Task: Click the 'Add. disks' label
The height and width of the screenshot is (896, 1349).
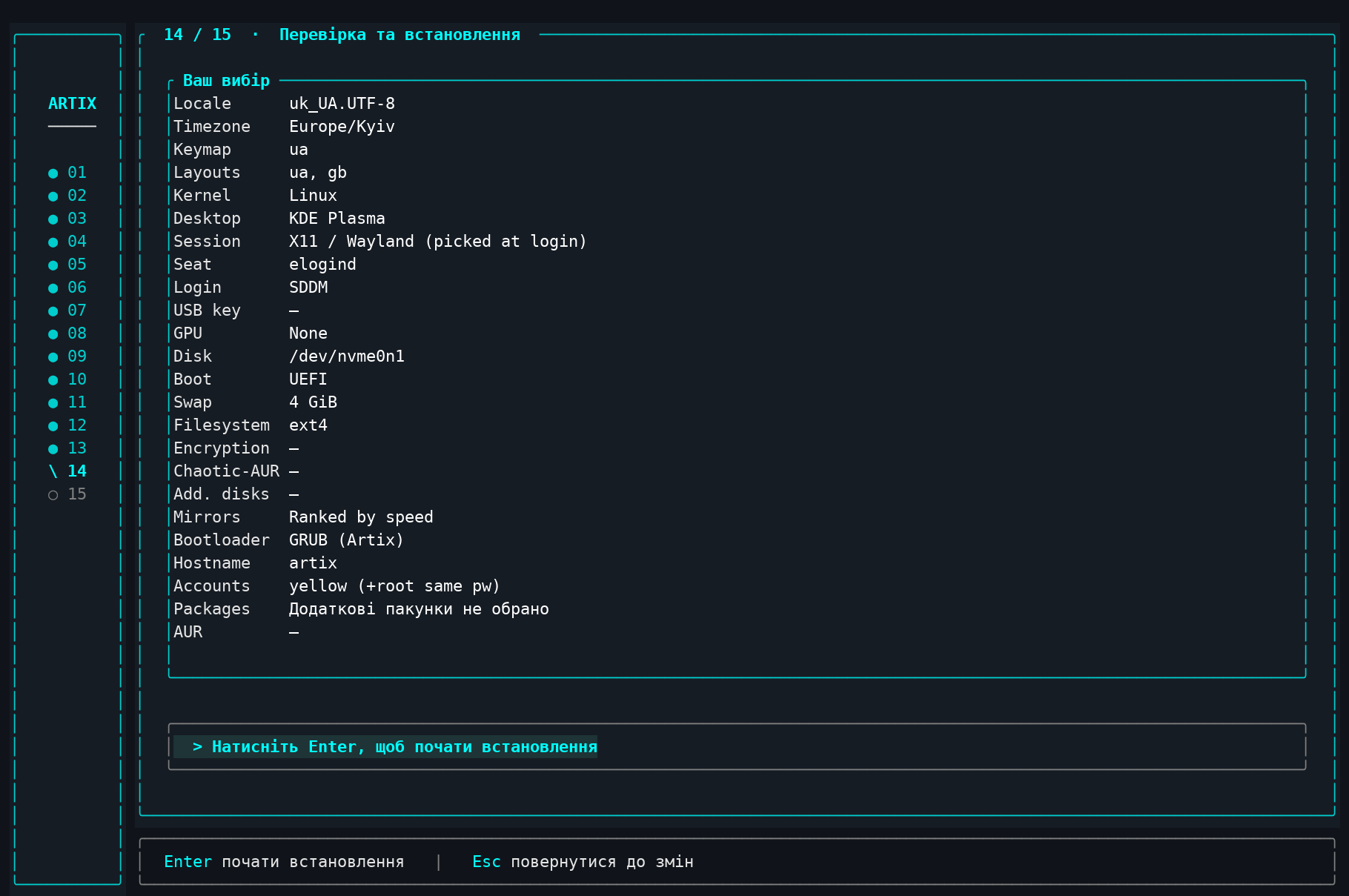Action: [x=222, y=494]
